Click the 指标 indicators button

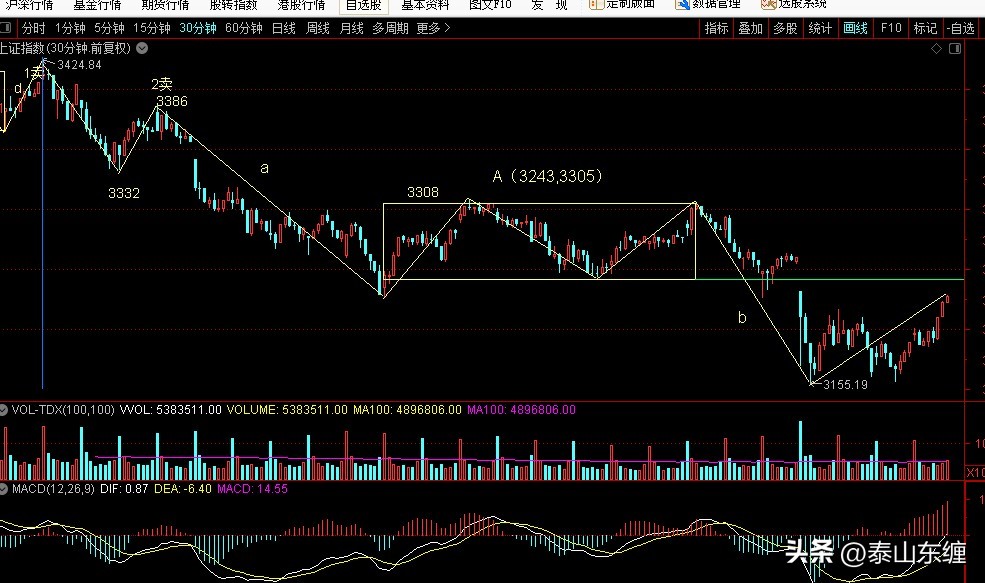(716, 28)
